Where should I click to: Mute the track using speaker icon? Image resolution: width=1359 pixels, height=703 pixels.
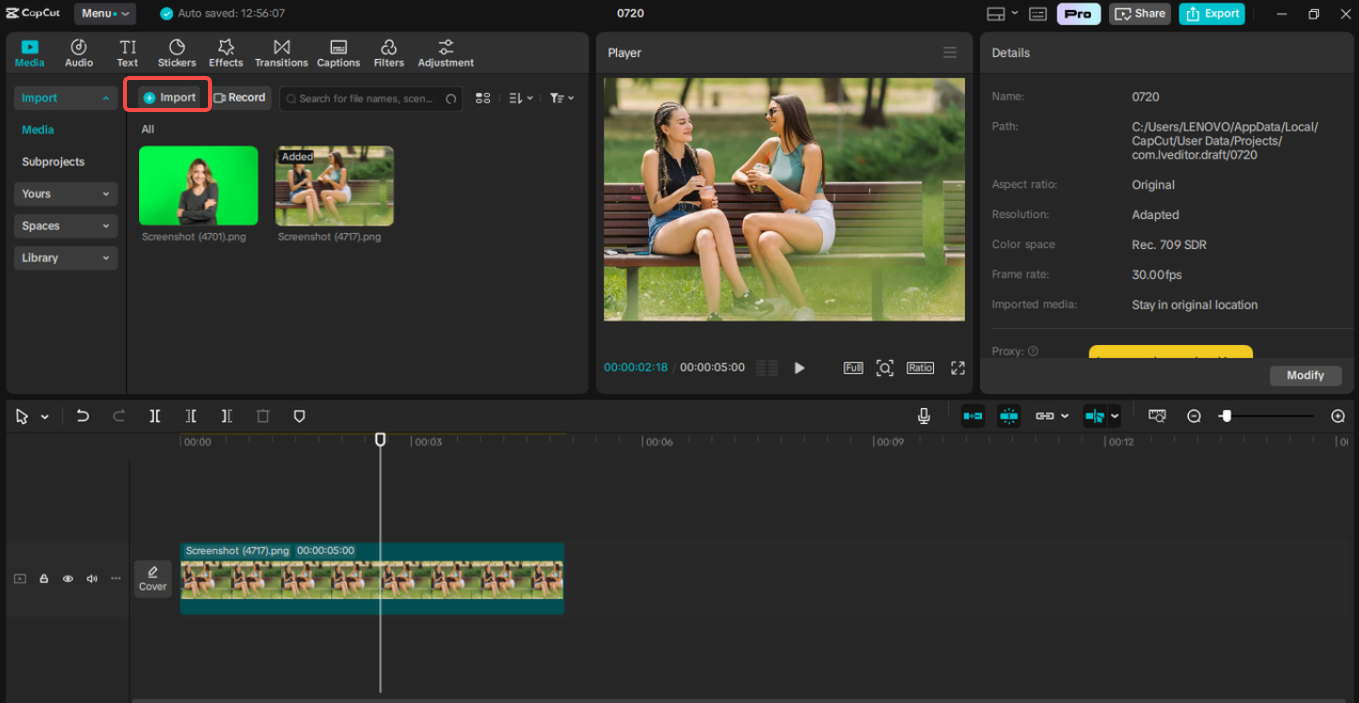91,578
